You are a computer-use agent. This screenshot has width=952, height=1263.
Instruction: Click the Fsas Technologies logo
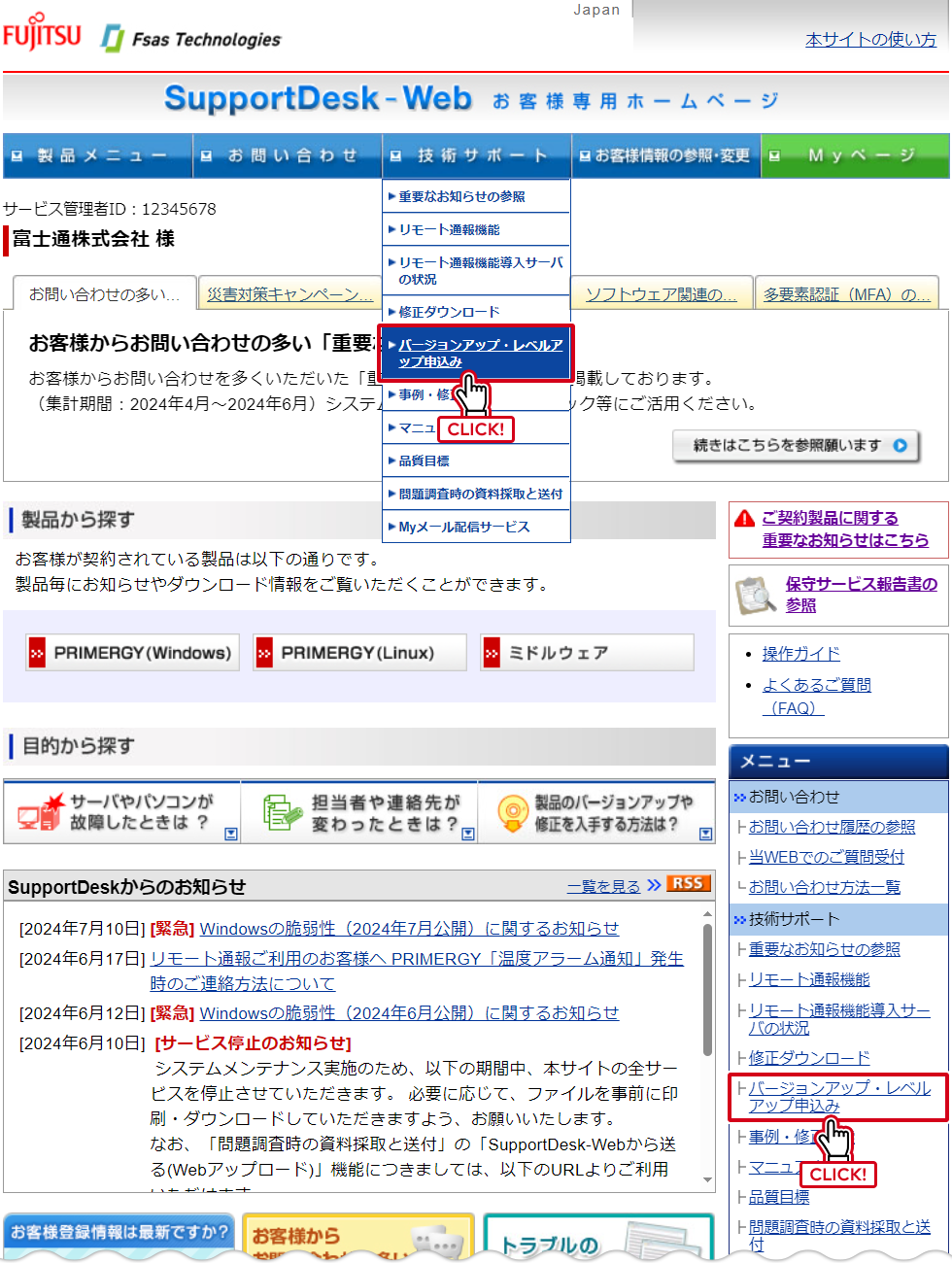[x=190, y=39]
